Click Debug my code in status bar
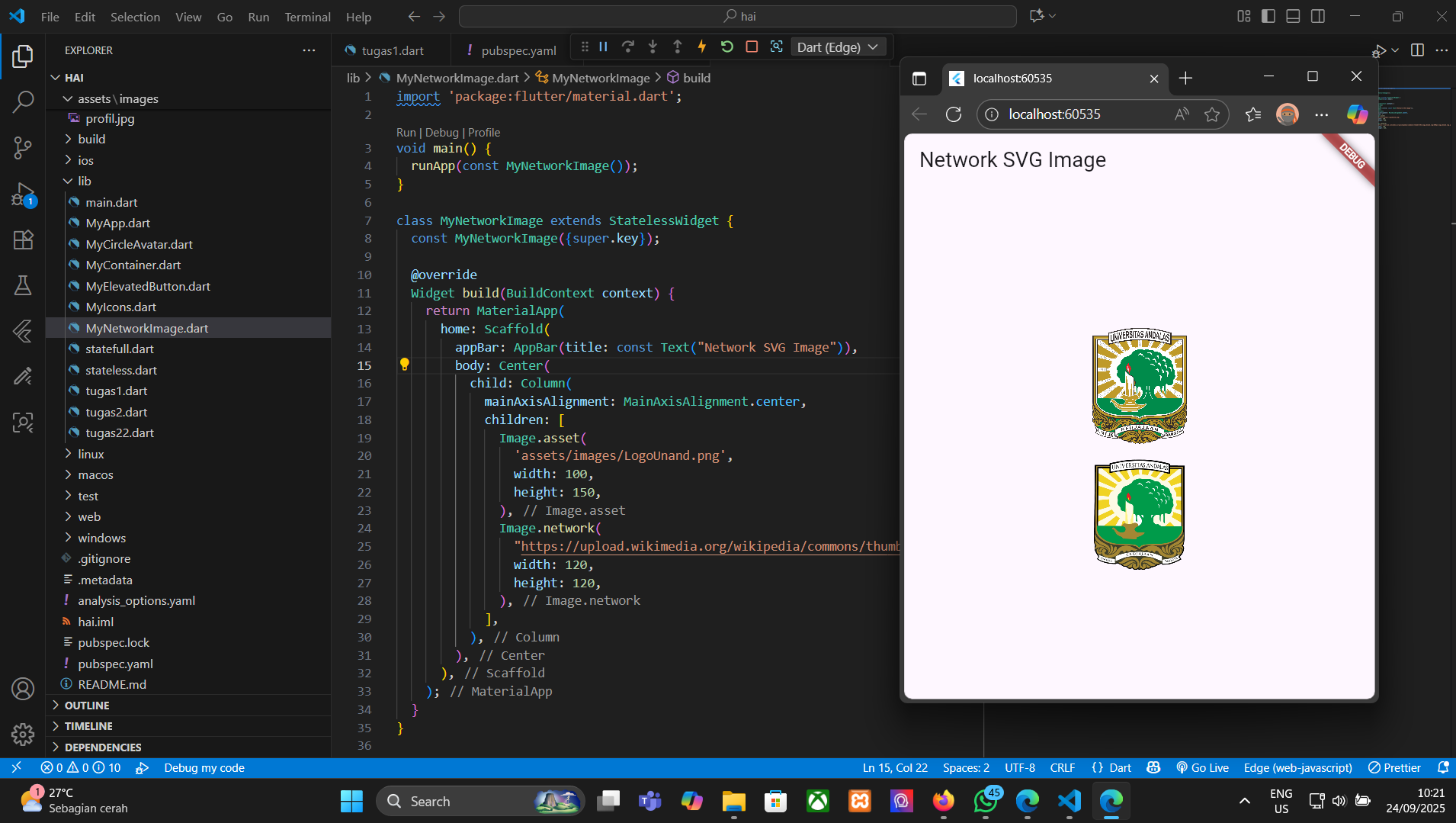This screenshot has width=1456, height=823. 204,768
